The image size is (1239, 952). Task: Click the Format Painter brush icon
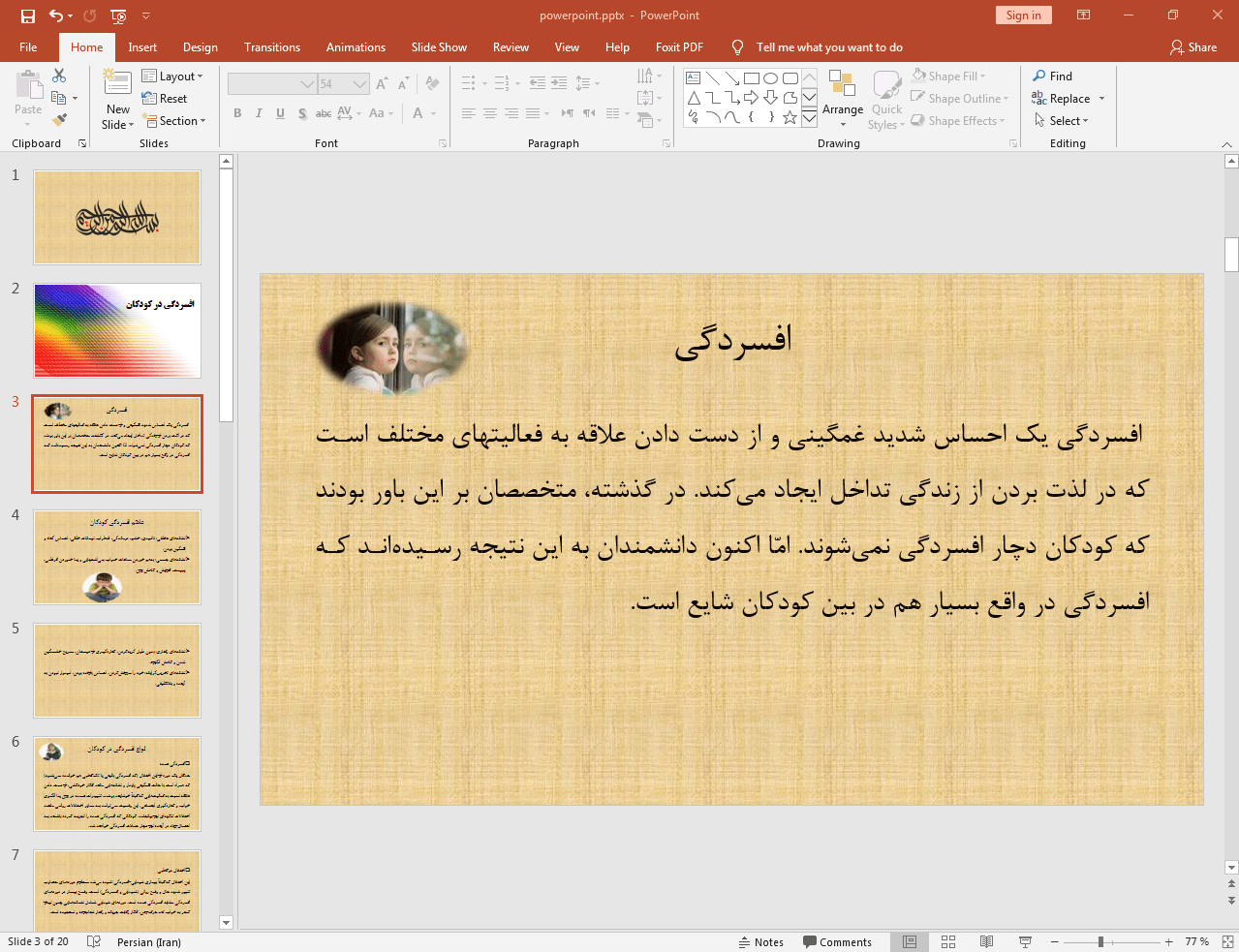click(59, 120)
